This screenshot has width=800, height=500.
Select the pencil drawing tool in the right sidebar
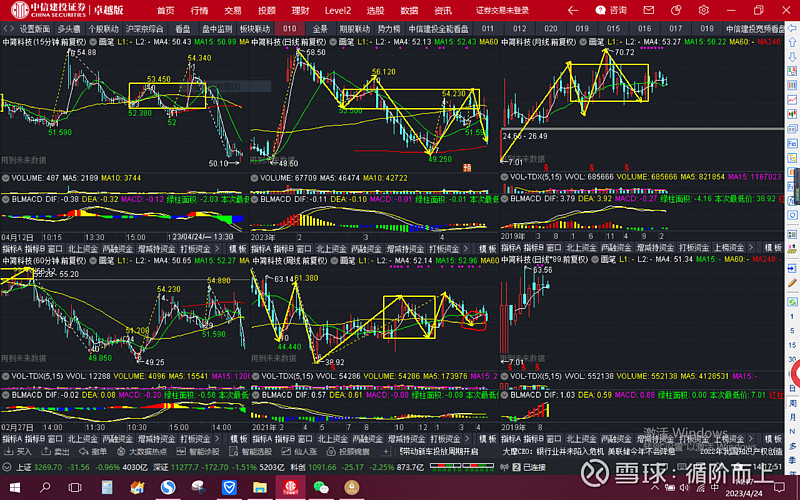[792, 283]
